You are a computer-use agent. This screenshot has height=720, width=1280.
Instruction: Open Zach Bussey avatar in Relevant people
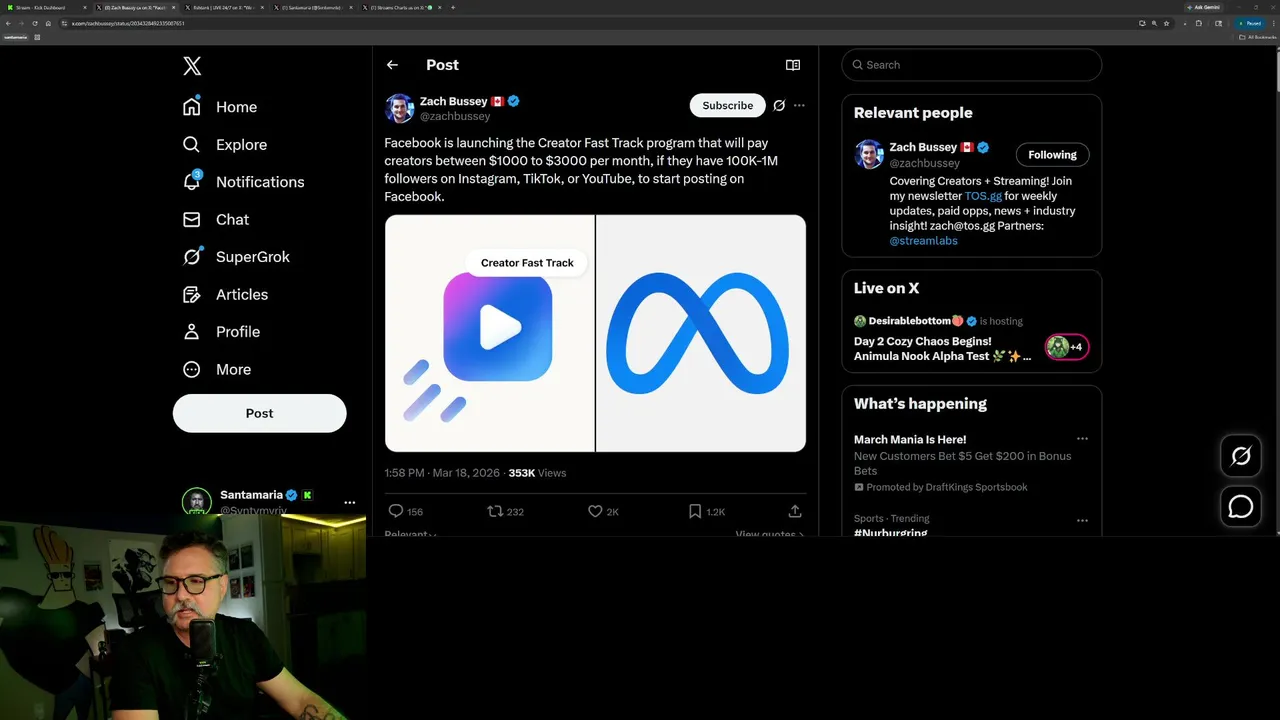tap(869, 154)
